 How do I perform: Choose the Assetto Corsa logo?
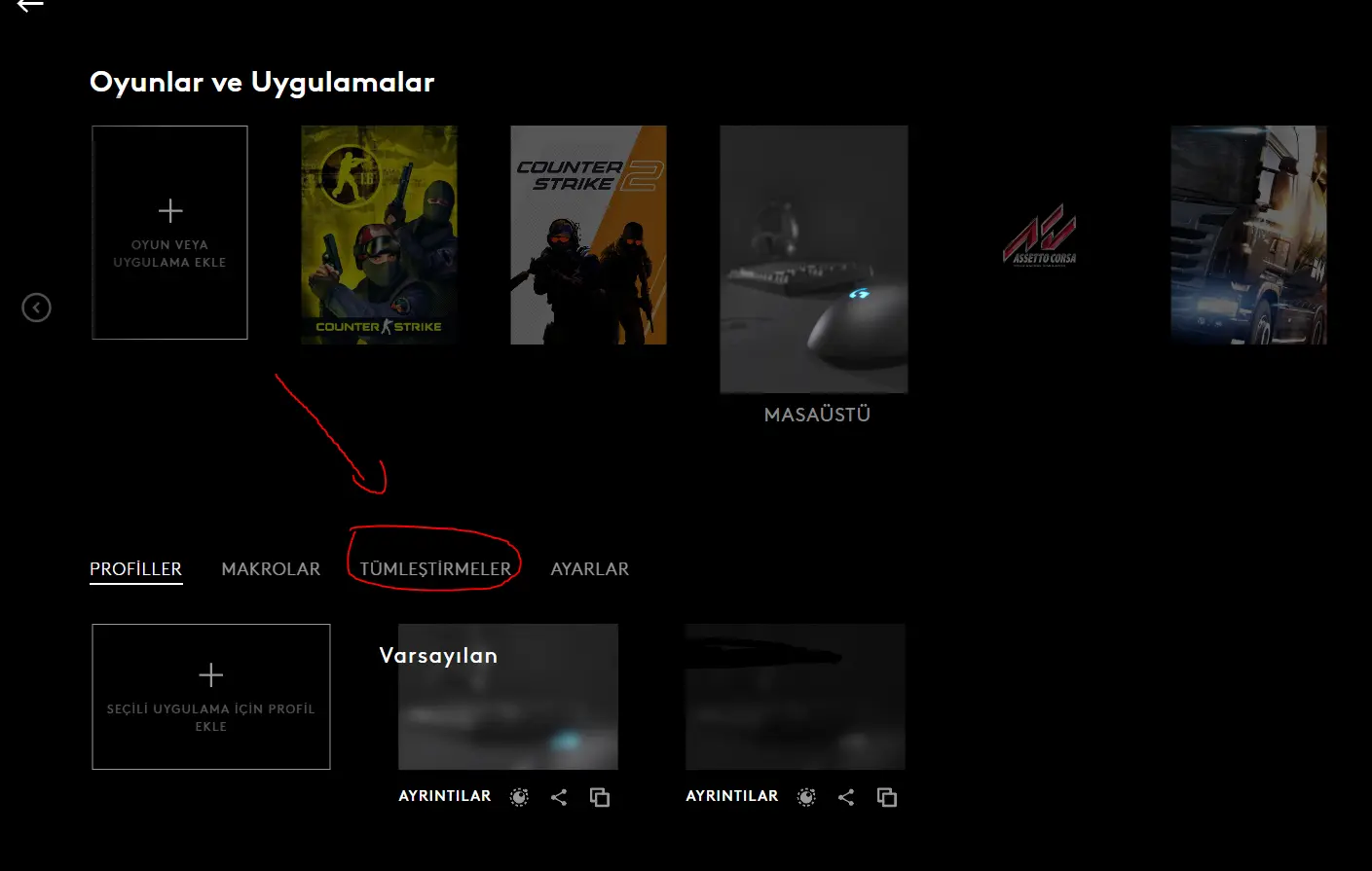pyautogui.click(x=1039, y=236)
